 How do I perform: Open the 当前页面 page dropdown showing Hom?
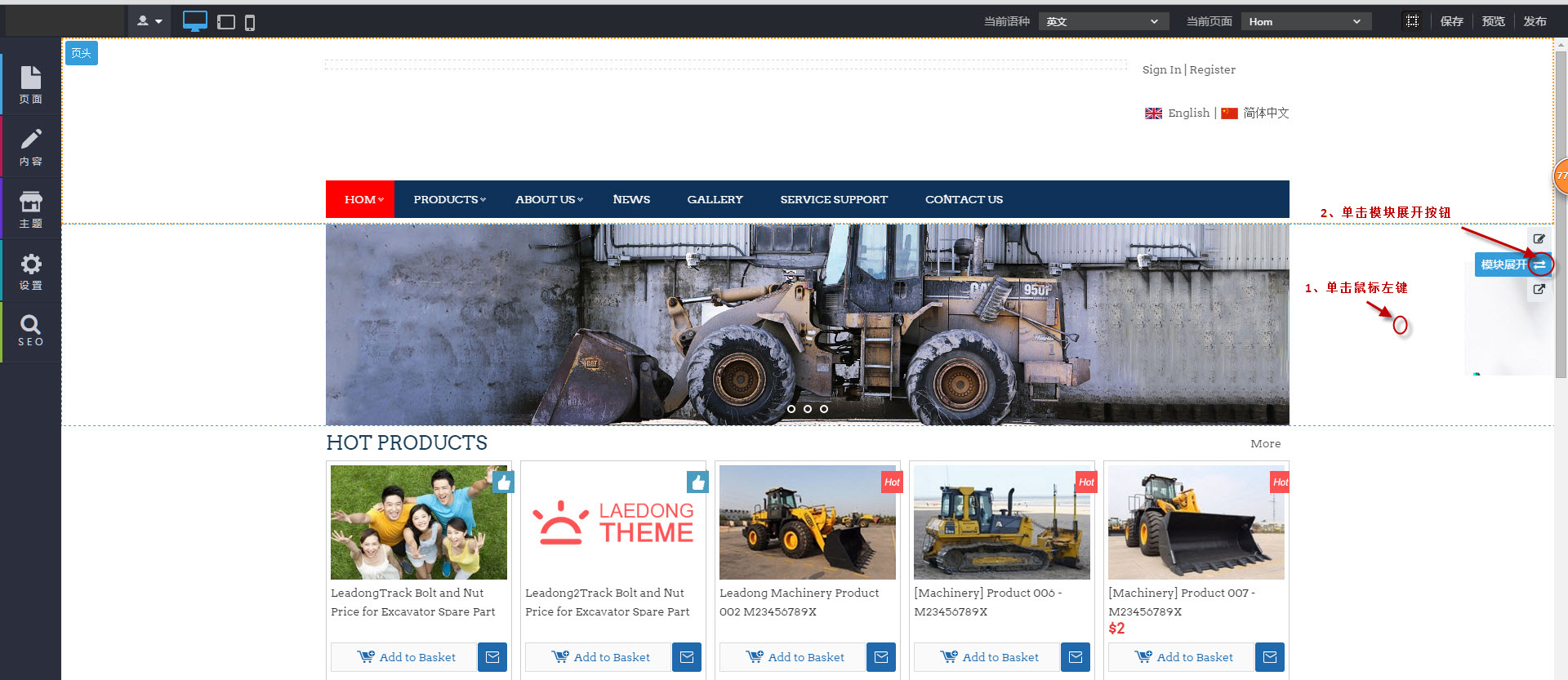click(x=1305, y=21)
